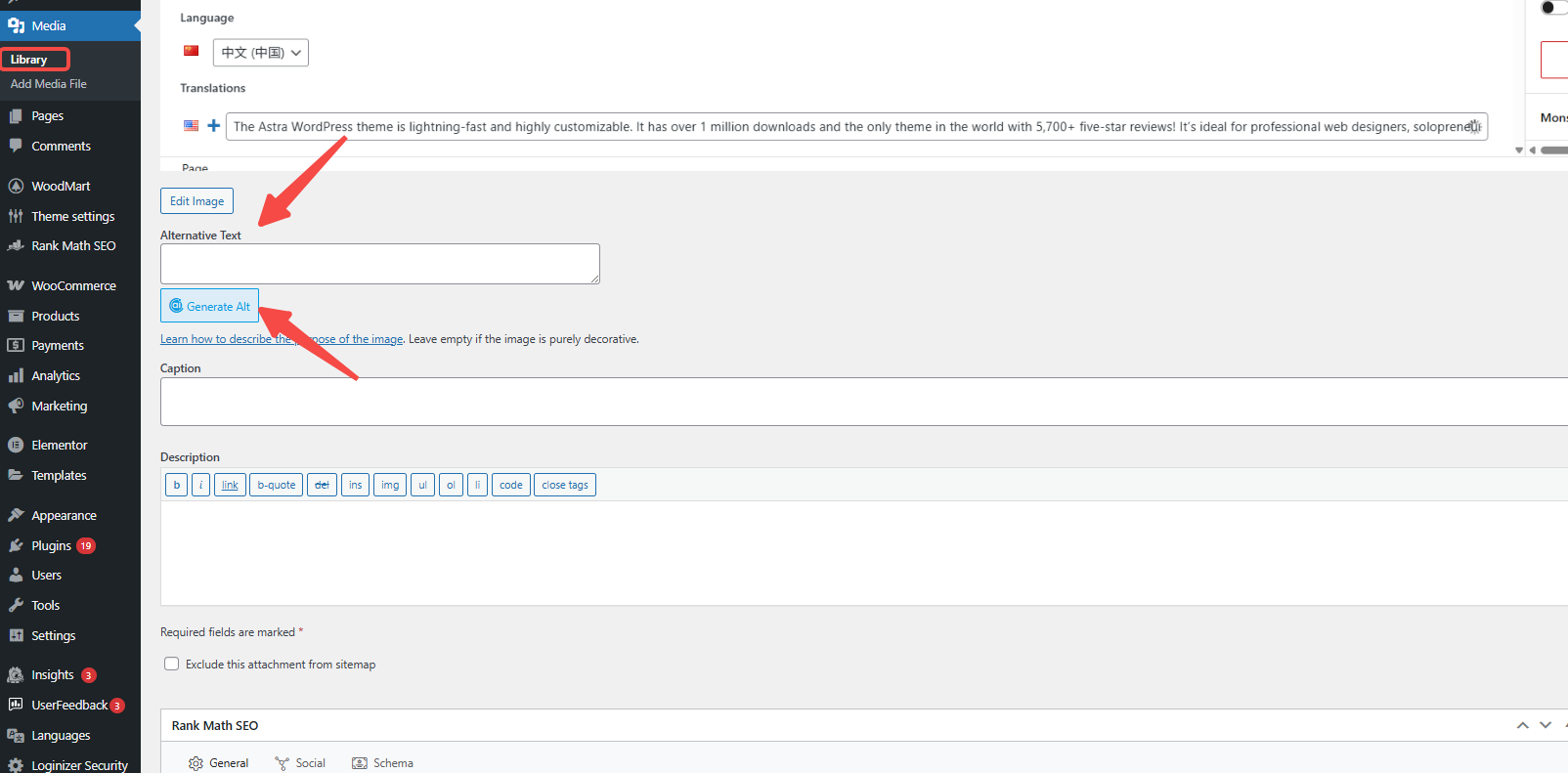The width and height of the screenshot is (1568, 773).
Task: Insert an ordered list with ol
Action: point(451,485)
